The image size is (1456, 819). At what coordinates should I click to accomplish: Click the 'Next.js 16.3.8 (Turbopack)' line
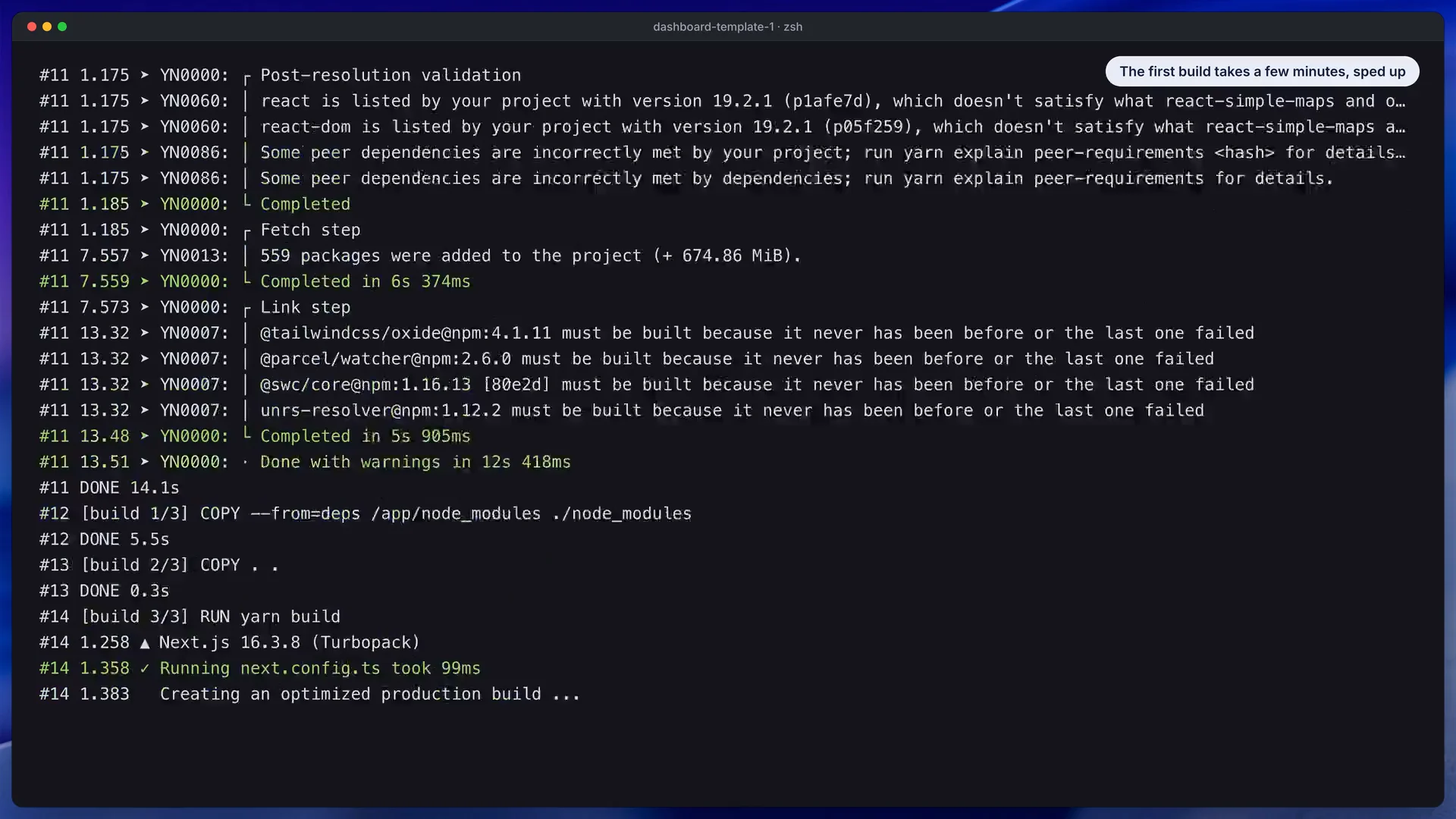(x=230, y=642)
